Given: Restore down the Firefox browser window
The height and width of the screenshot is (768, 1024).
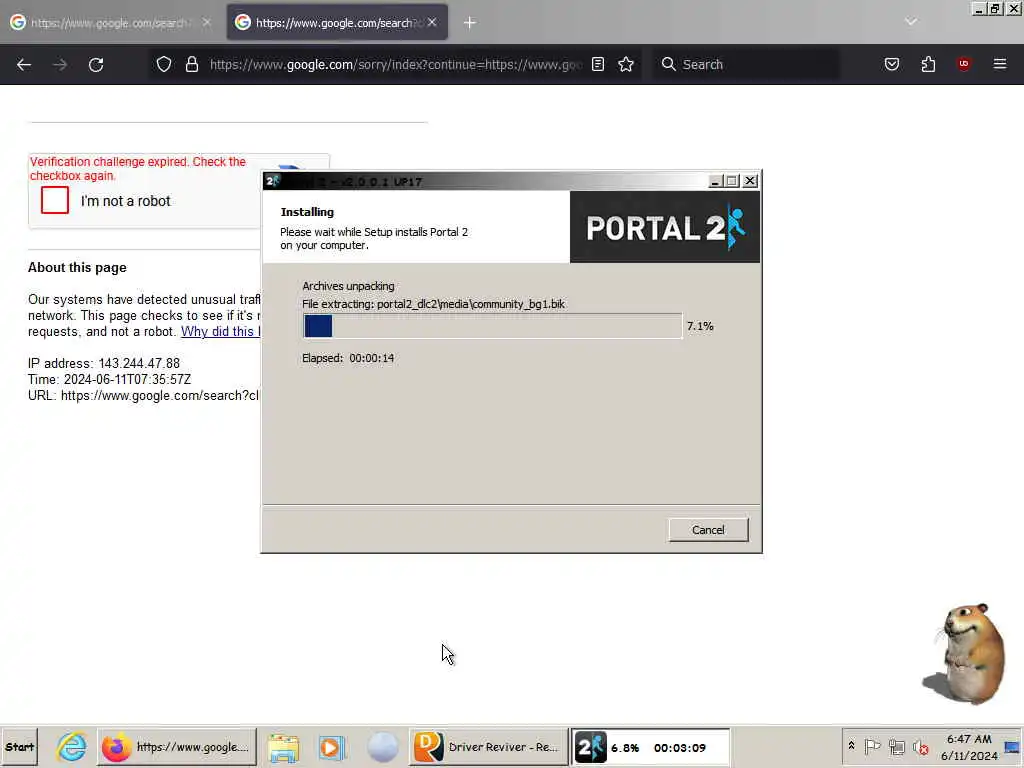Looking at the screenshot, I should 995,8.
